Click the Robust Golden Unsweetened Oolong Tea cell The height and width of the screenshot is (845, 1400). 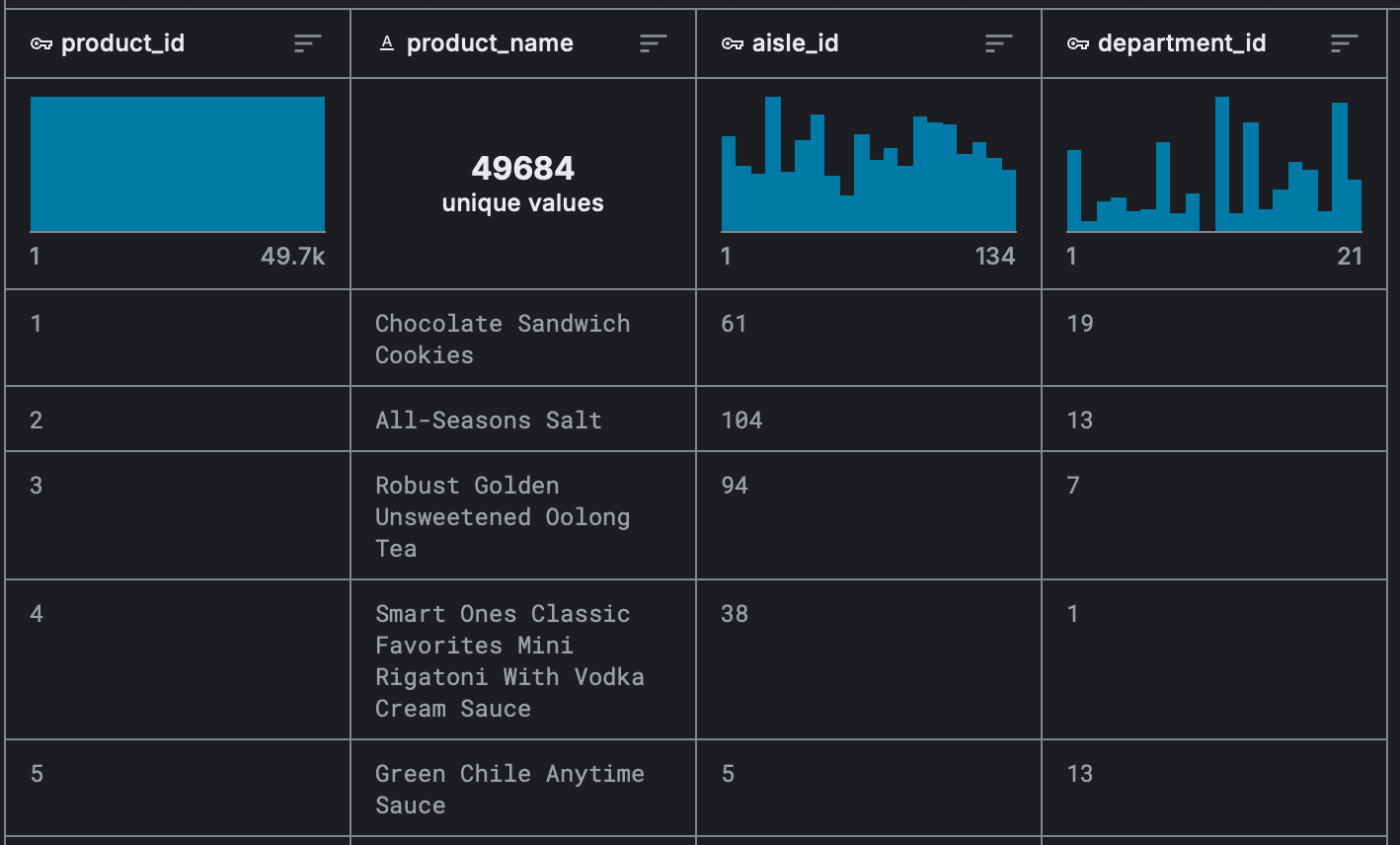click(x=502, y=516)
